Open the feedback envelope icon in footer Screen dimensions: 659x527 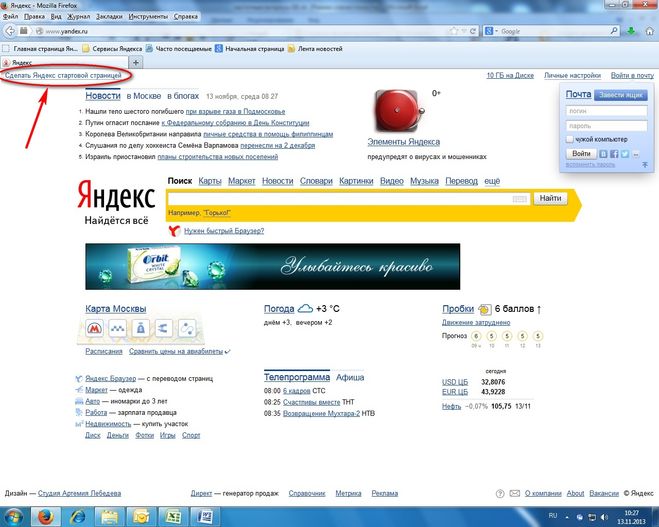pyautogui.click(x=514, y=493)
